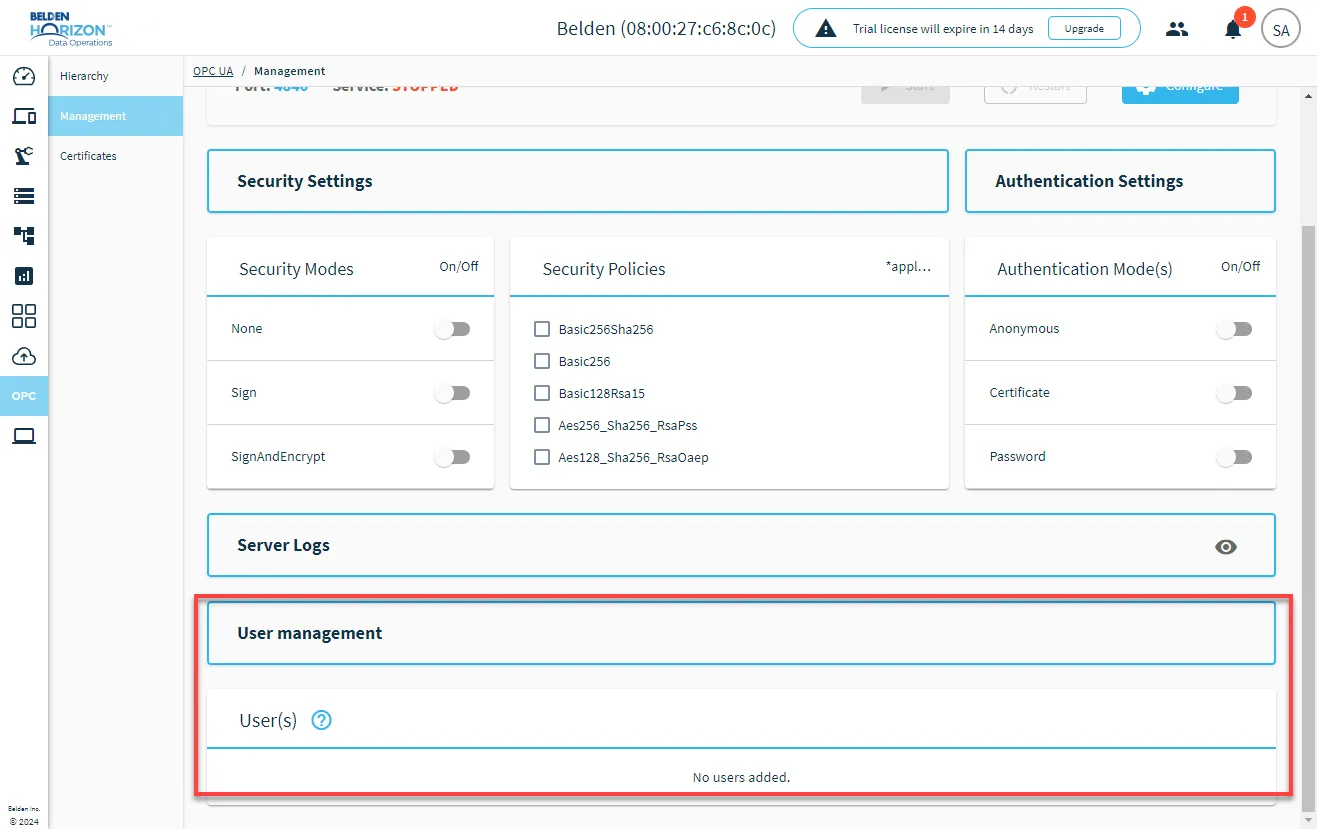Enable Password authentication mode
1317x829 pixels.
coord(1234,457)
